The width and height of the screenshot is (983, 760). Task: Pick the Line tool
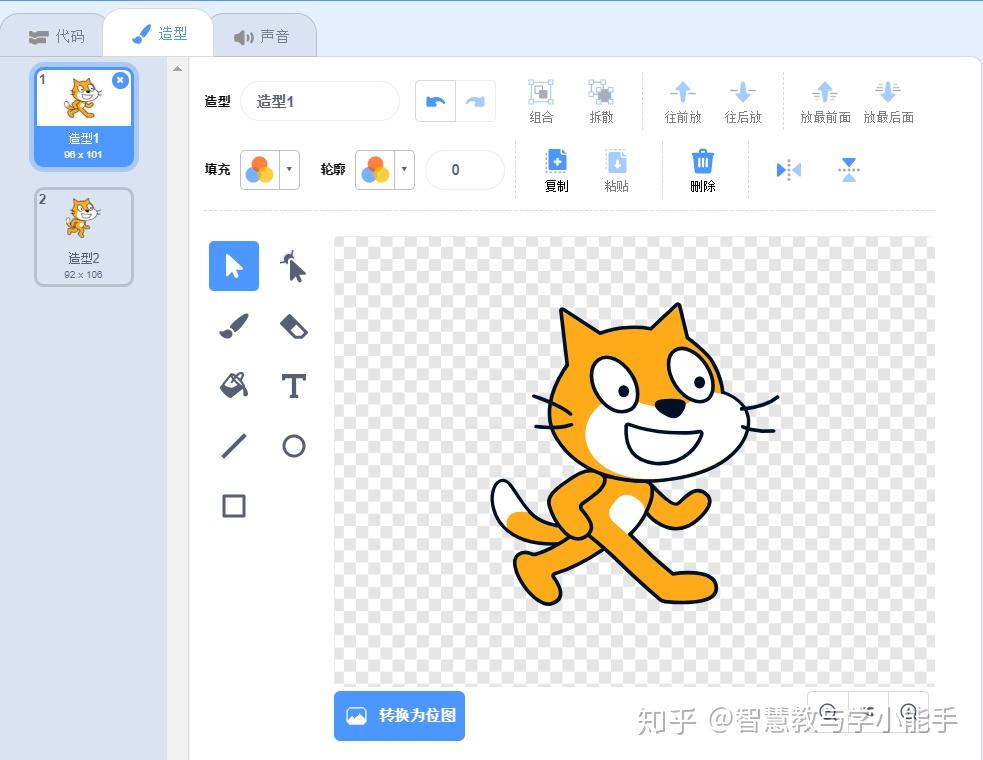[234, 446]
